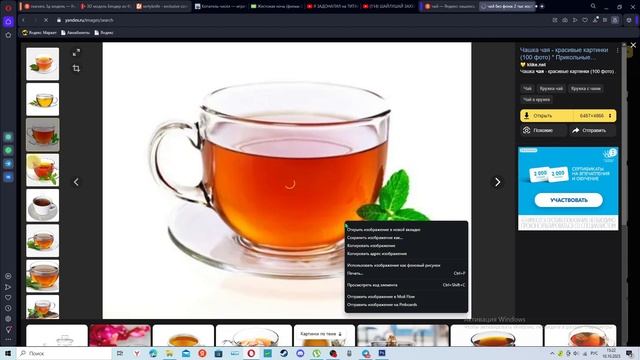Image resolution: width=640 pixels, height=360 pixels.
Task: Go to next image with the right arrow
Action: [x=497, y=182]
